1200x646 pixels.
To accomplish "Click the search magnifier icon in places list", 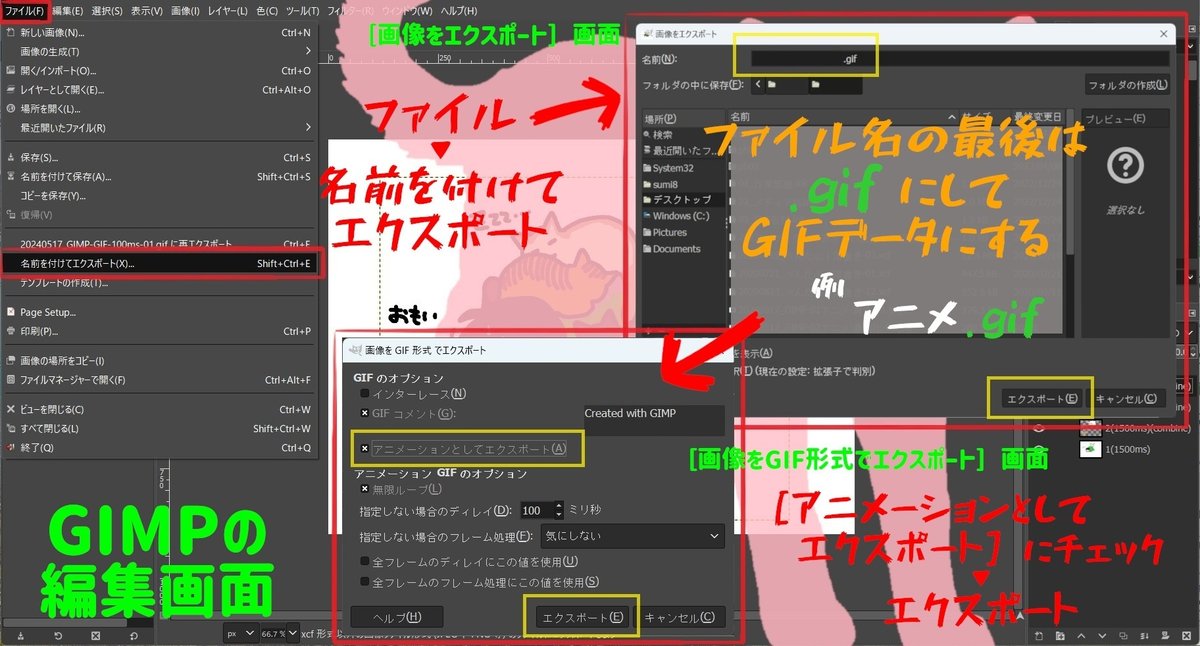I will (647, 135).
